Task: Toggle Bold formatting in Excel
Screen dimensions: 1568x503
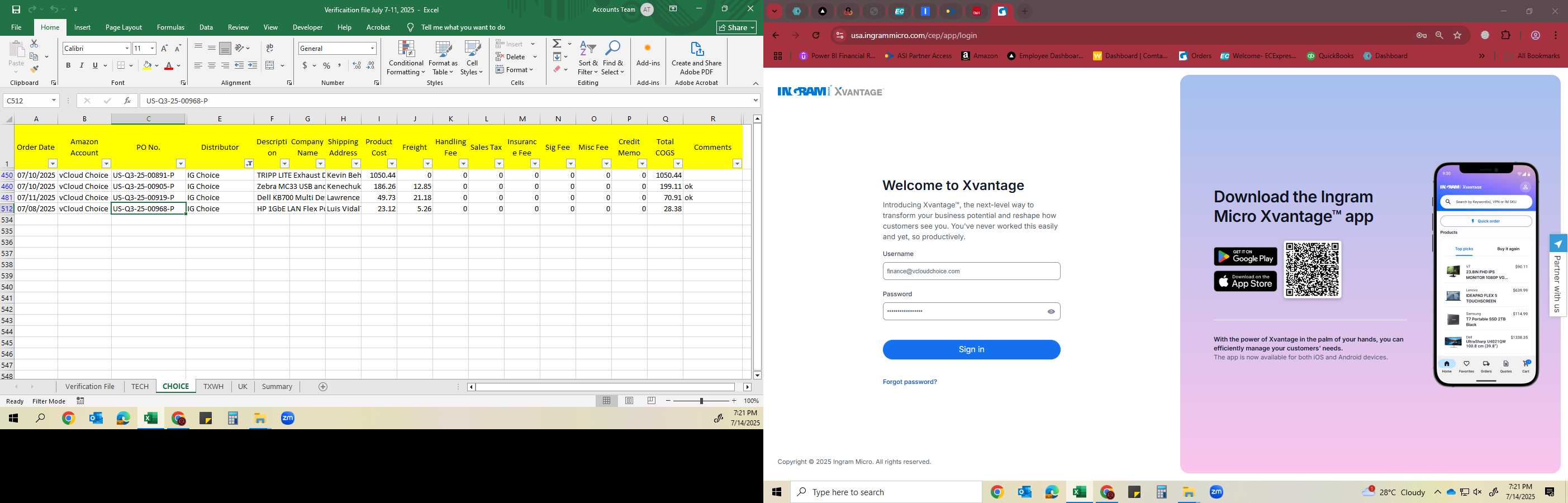Action: click(x=68, y=66)
